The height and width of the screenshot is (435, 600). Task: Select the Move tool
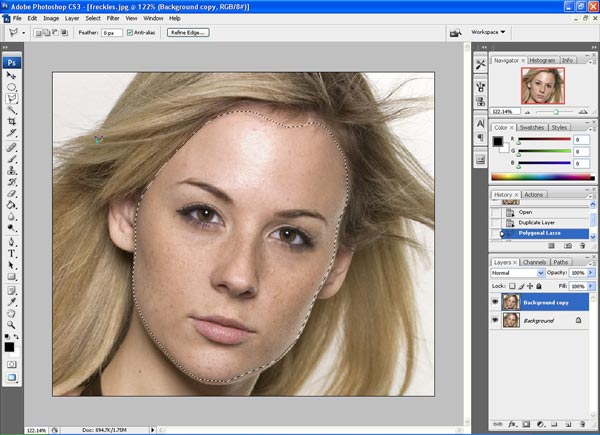[11, 75]
